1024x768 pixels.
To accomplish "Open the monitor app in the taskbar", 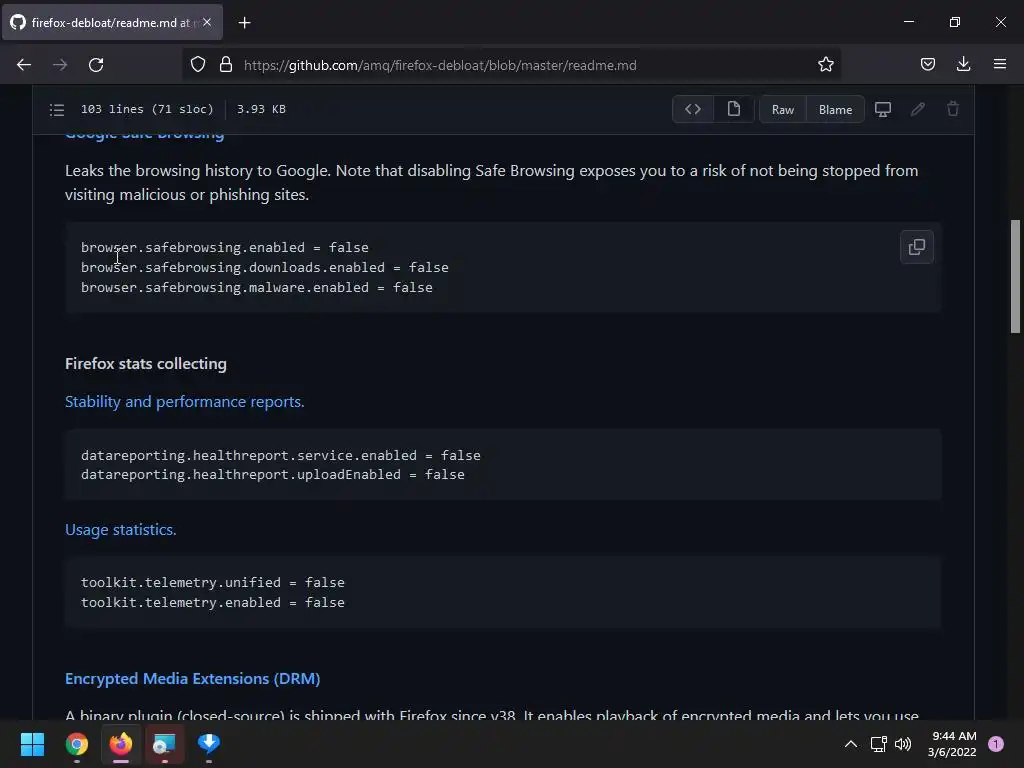I will coord(165,744).
